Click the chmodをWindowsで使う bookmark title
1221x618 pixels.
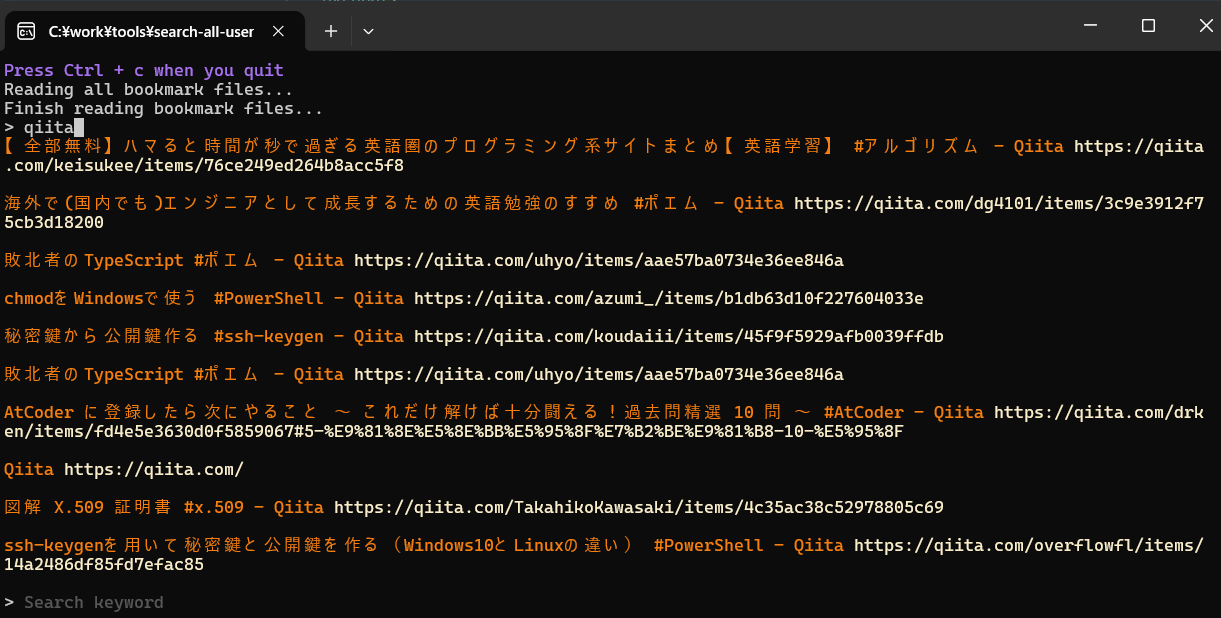pos(100,298)
